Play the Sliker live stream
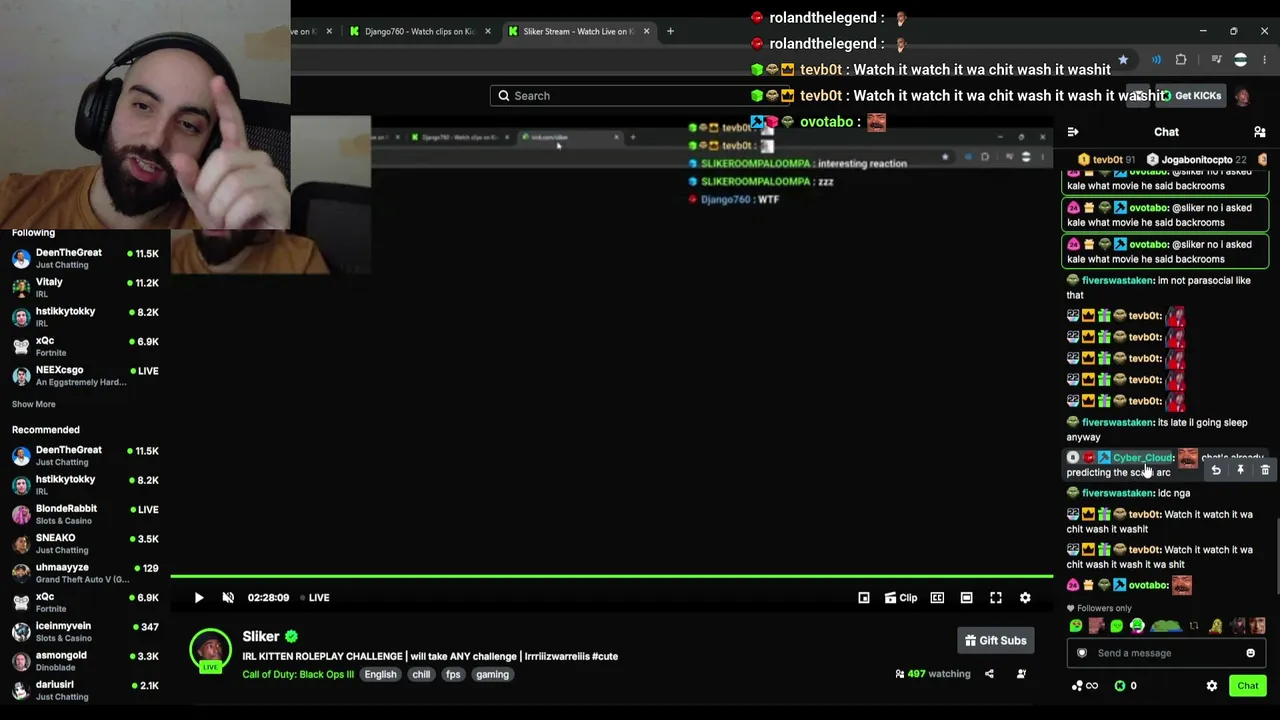This screenshot has width=1280, height=720. click(199, 598)
